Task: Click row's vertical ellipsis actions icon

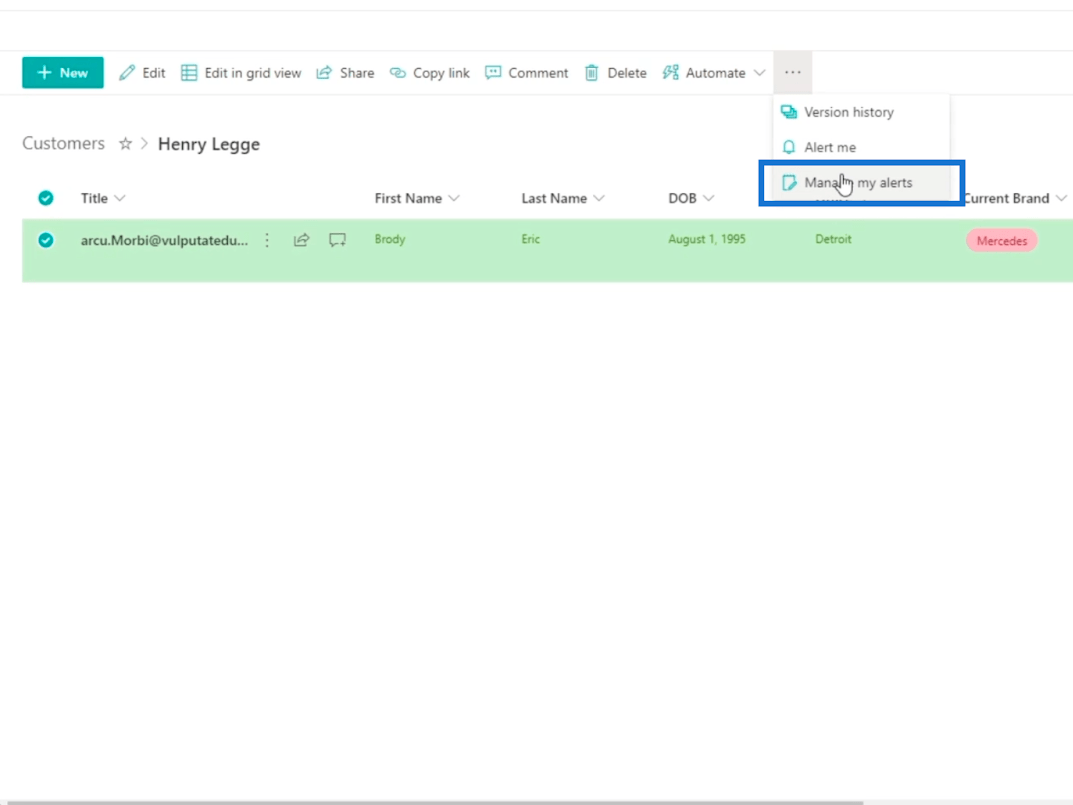Action: [267, 240]
